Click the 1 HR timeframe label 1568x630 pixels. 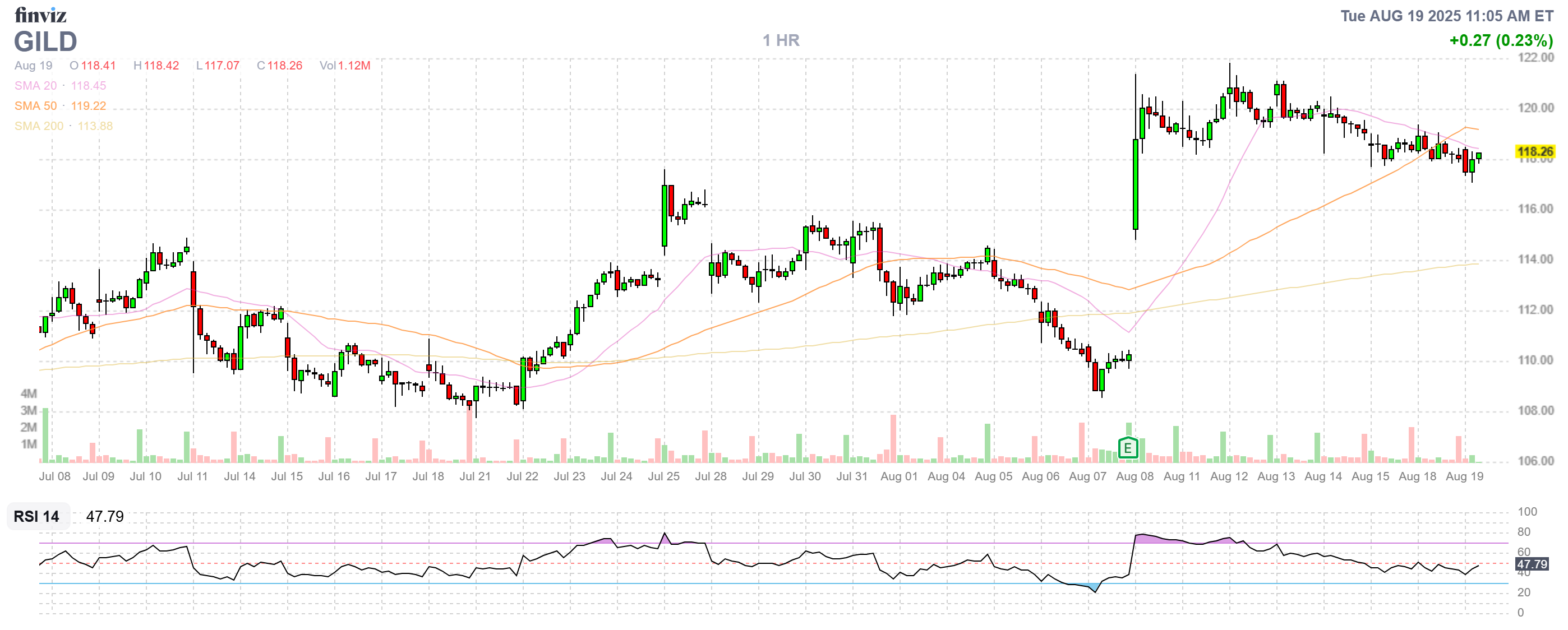[x=781, y=40]
